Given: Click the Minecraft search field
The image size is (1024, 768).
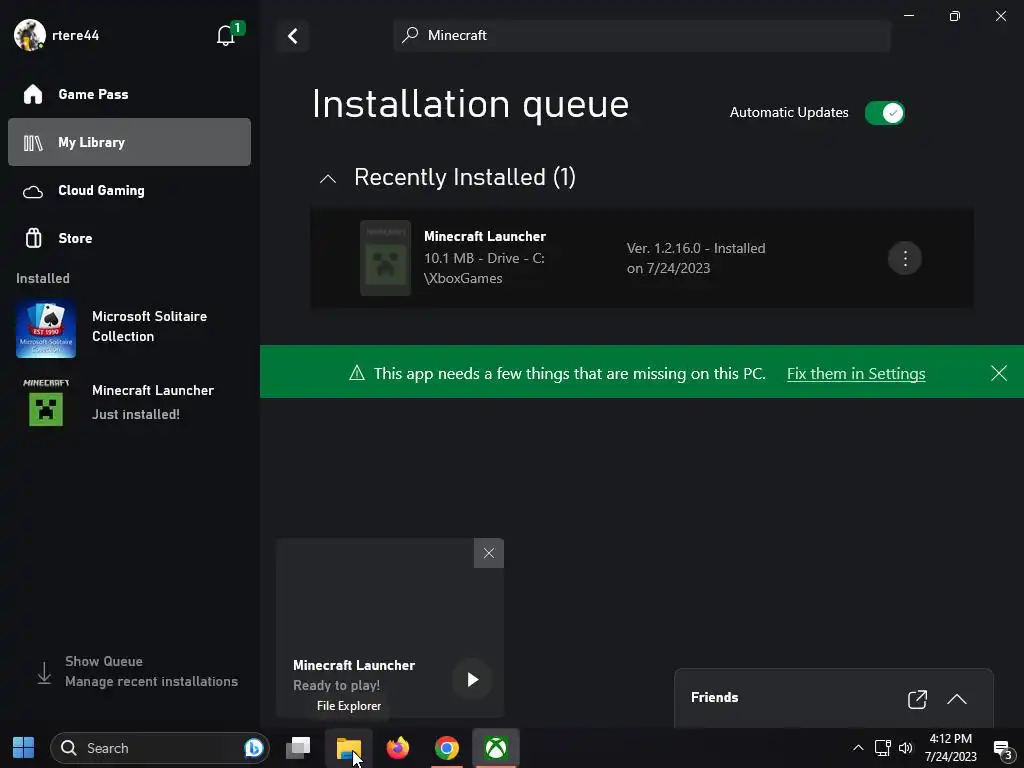Looking at the screenshot, I should click(x=641, y=35).
